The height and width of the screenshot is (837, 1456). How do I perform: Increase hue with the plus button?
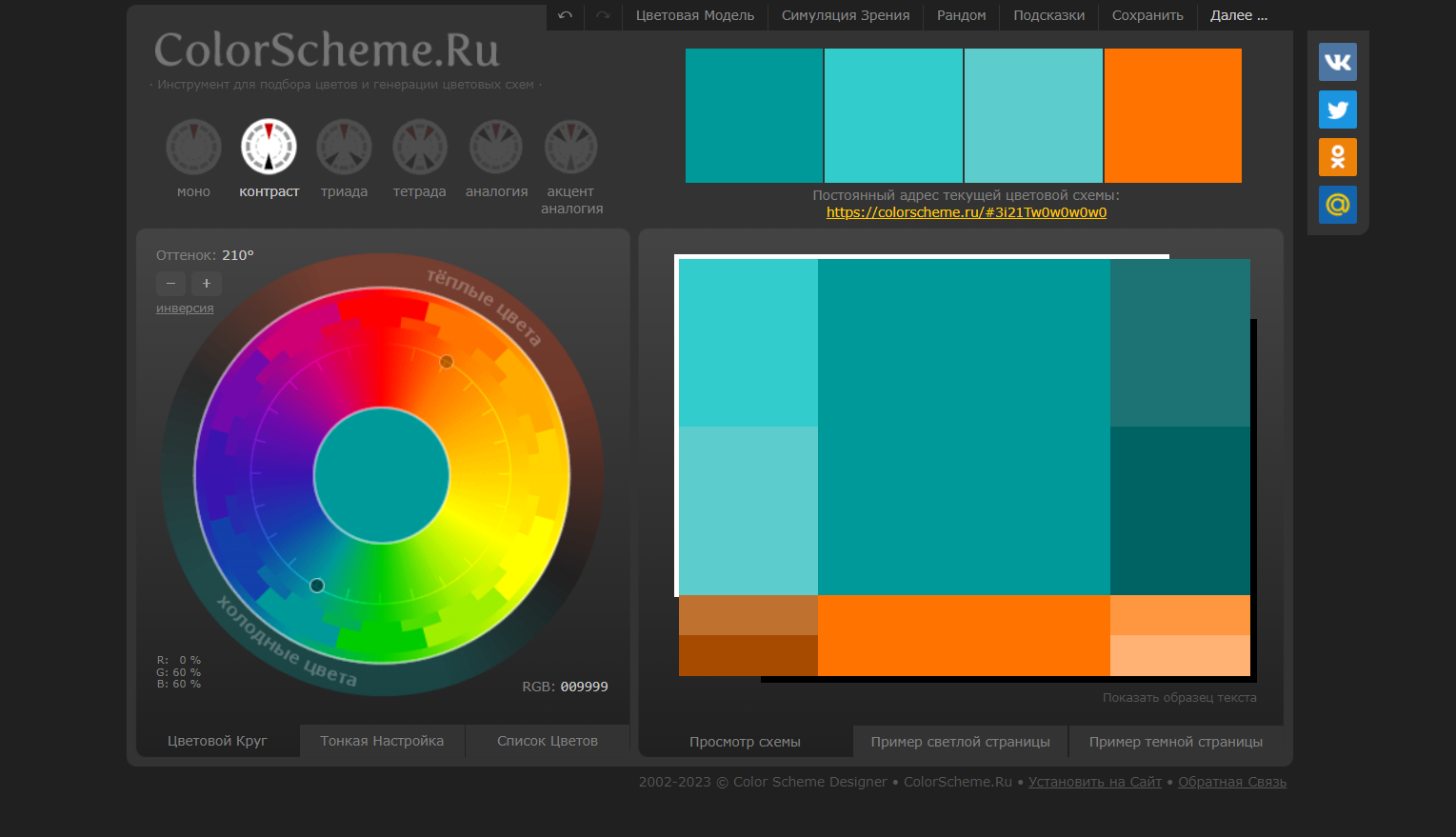207,283
